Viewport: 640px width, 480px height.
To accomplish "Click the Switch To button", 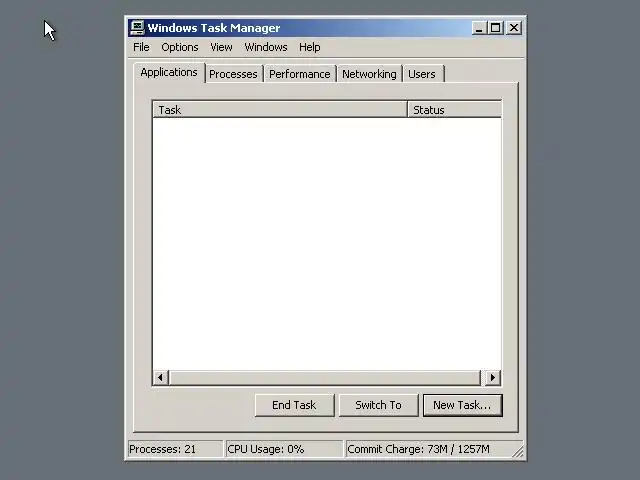I will tap(378, 405).
